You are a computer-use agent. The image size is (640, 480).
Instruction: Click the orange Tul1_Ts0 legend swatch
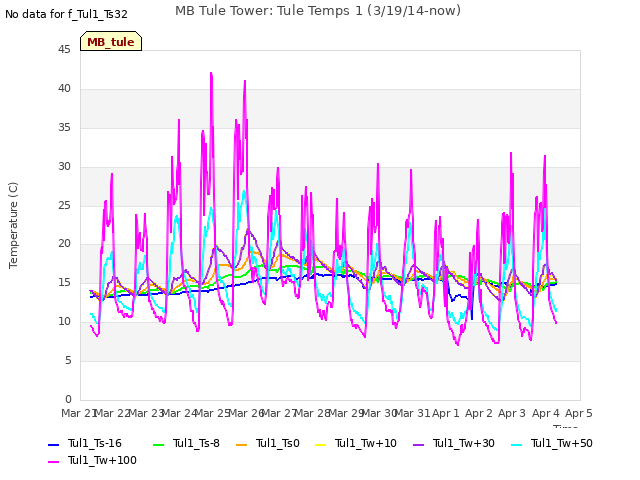click(x=242, y=444)
